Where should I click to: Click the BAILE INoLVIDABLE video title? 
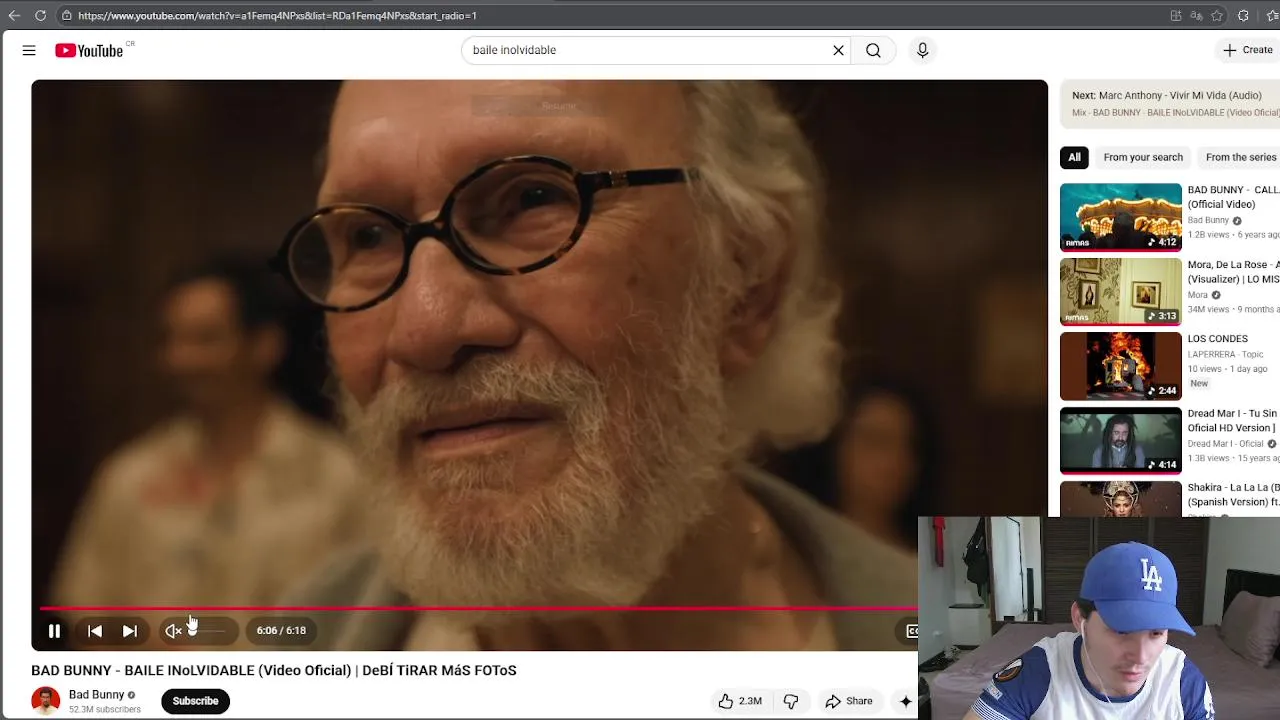tap(274, 670)
